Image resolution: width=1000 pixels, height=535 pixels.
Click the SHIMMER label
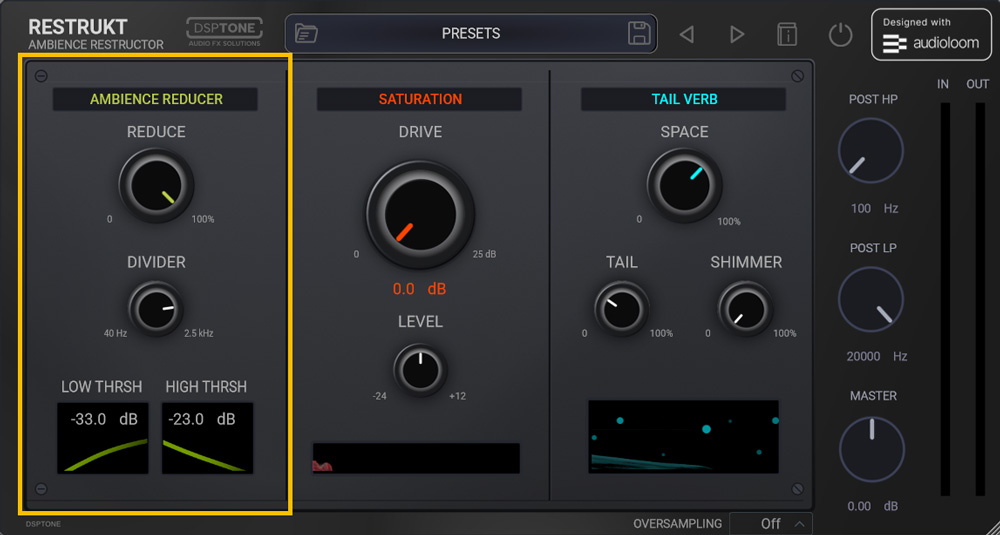pos(746,262)
